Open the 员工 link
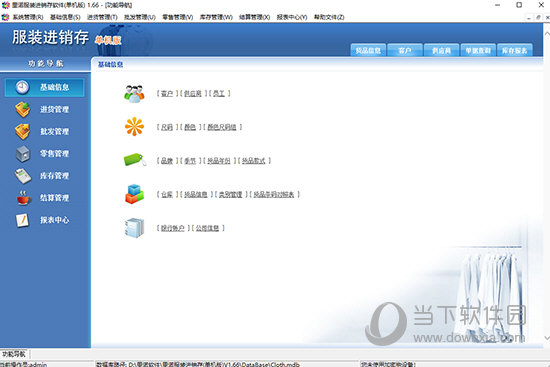Screen dimensions: 550x367 point(219,93)
